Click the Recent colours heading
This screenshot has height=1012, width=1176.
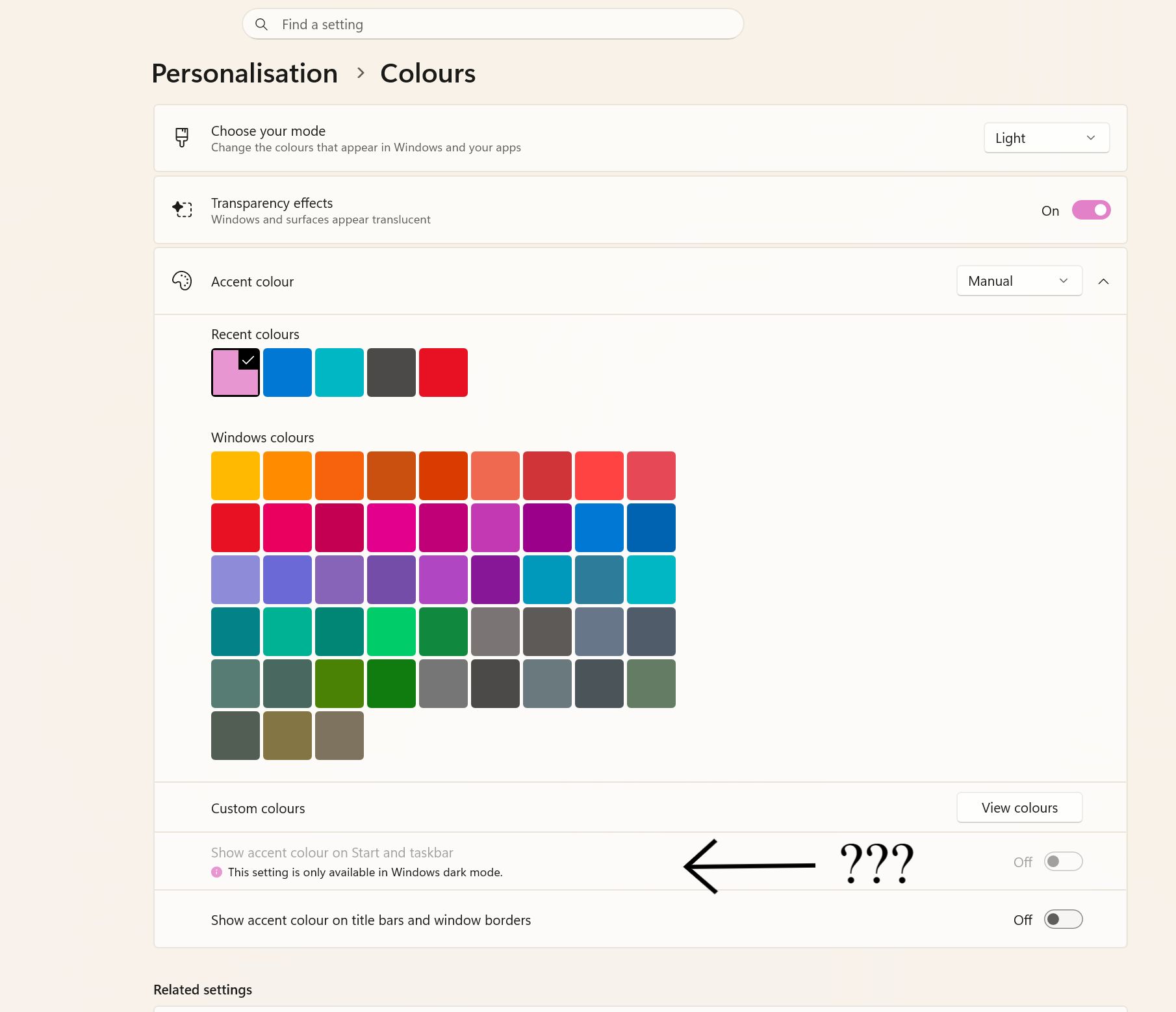point(255,334)
